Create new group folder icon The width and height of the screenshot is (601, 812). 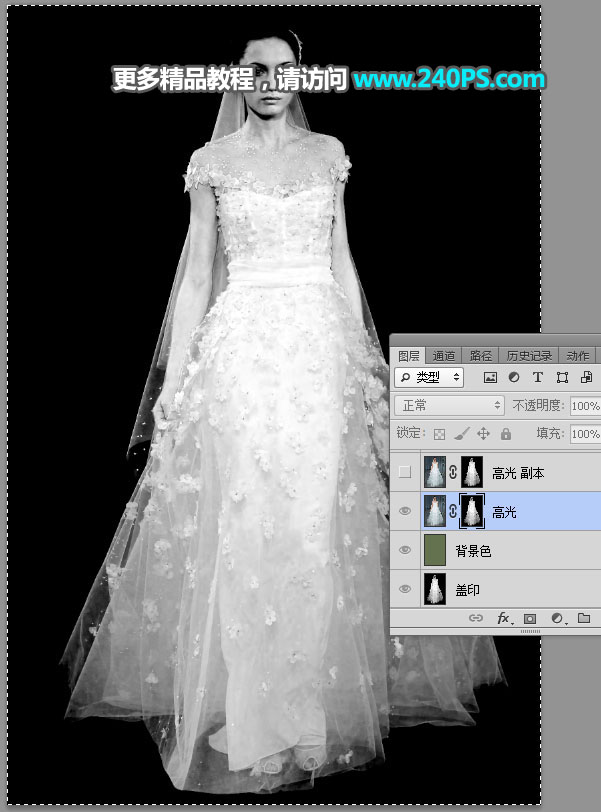584,618
